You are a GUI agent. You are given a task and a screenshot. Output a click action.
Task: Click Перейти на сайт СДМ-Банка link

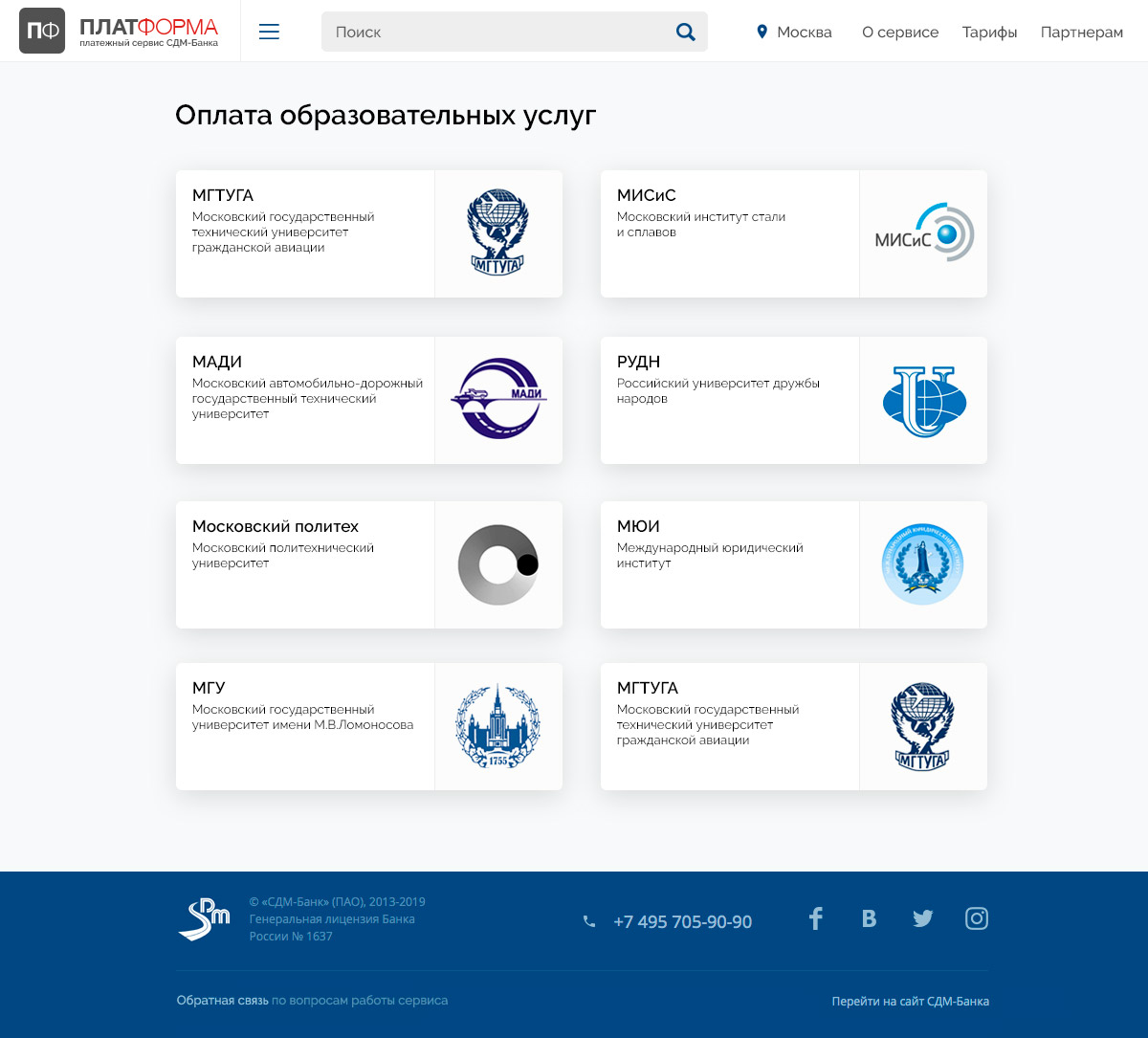tap(911, 1001)
